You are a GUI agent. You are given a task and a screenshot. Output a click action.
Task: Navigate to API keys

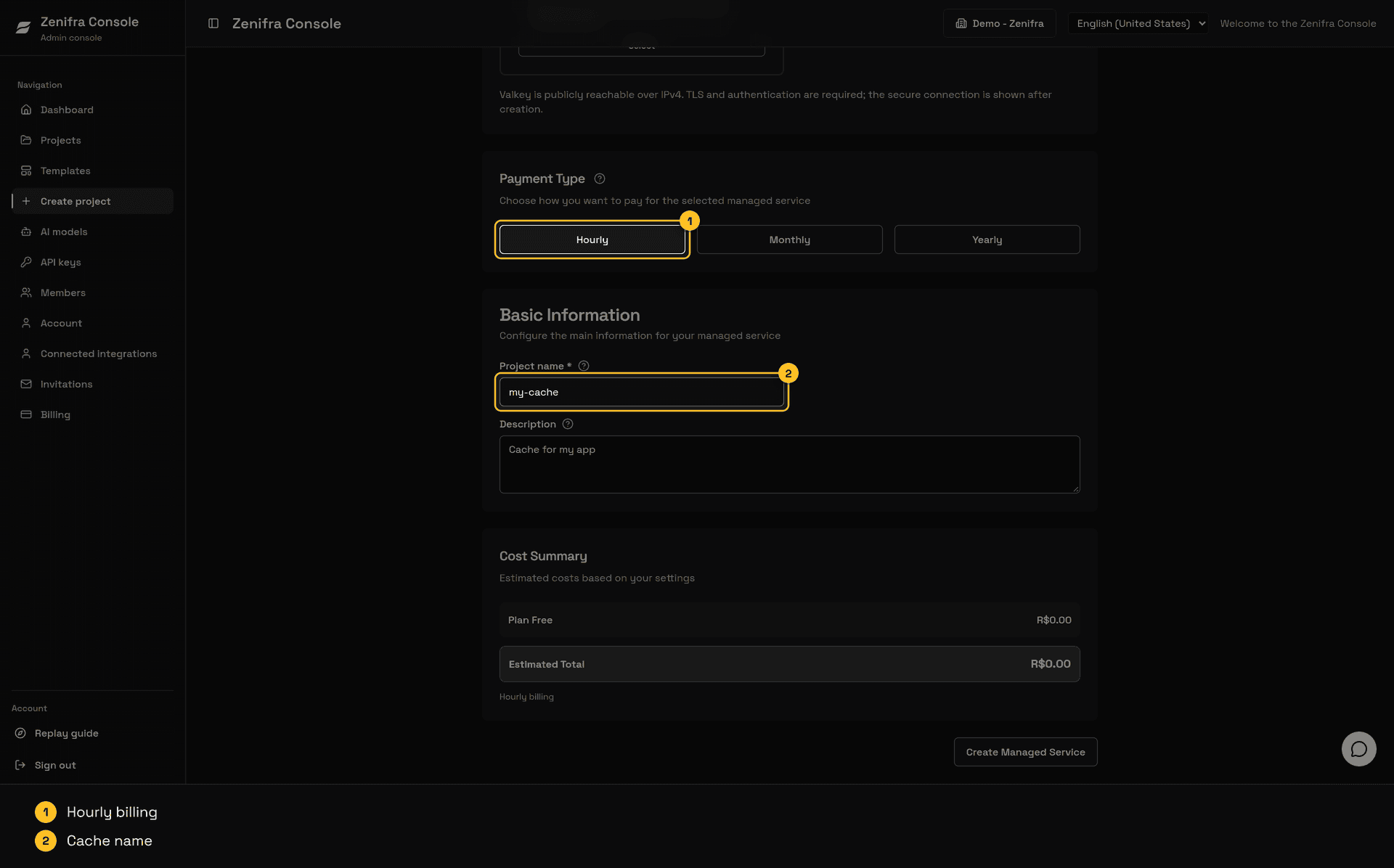pos(92,262)
